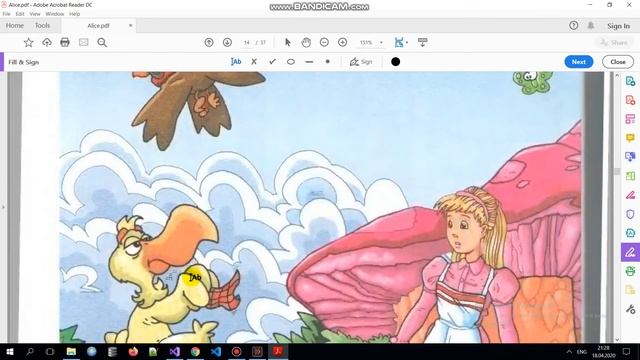Image resolution: width=640 pixels, height=360 pixels.
Task: Close the Alice.pdf tab
Action: [x=131, y=25]
